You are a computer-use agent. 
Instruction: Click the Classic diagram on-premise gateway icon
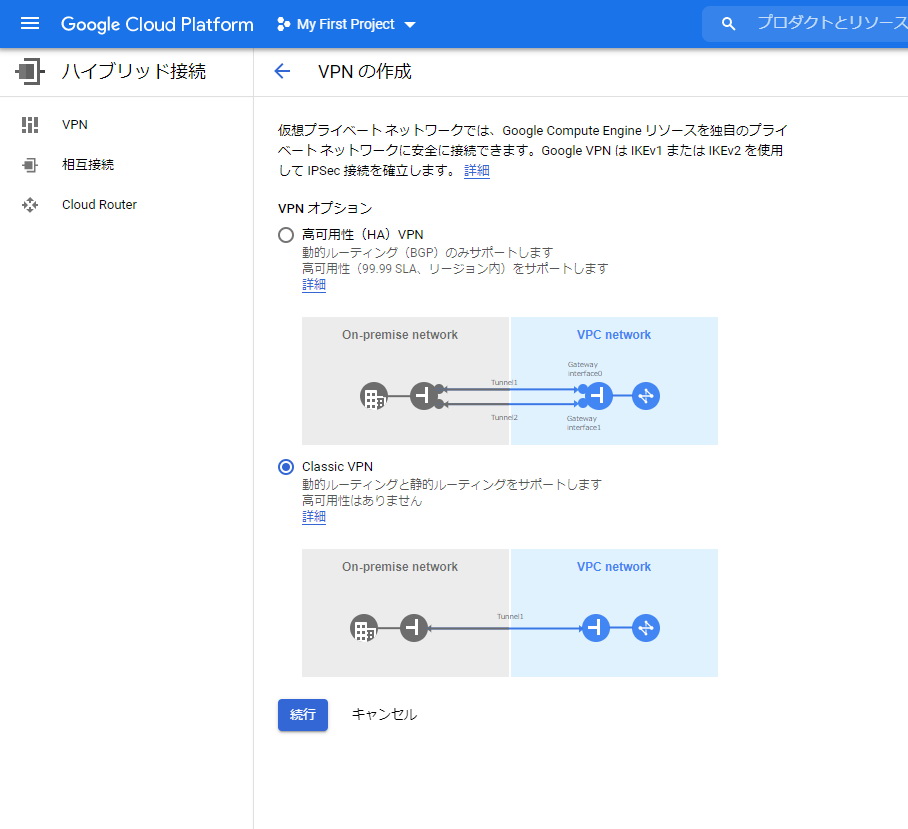(x=414, y=628)
